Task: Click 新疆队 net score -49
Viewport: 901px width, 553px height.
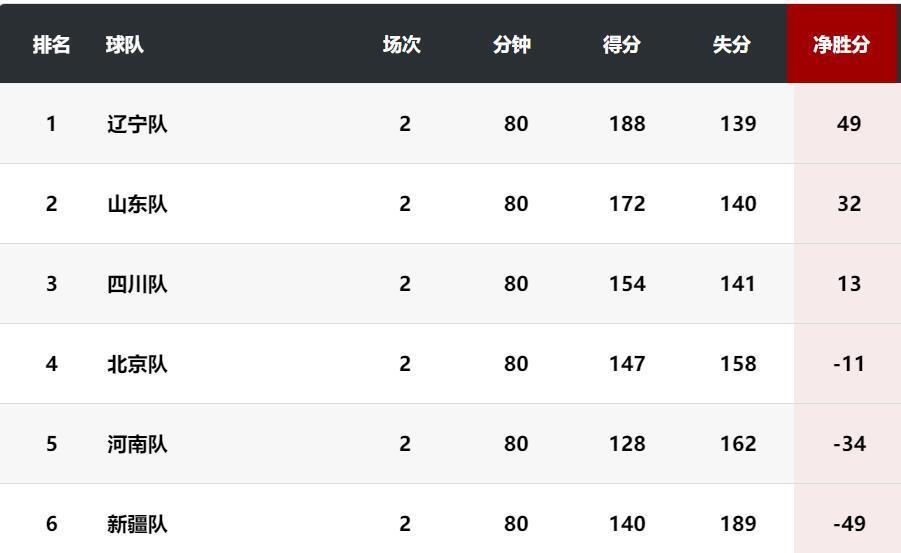Action: (x=849, y=524)
